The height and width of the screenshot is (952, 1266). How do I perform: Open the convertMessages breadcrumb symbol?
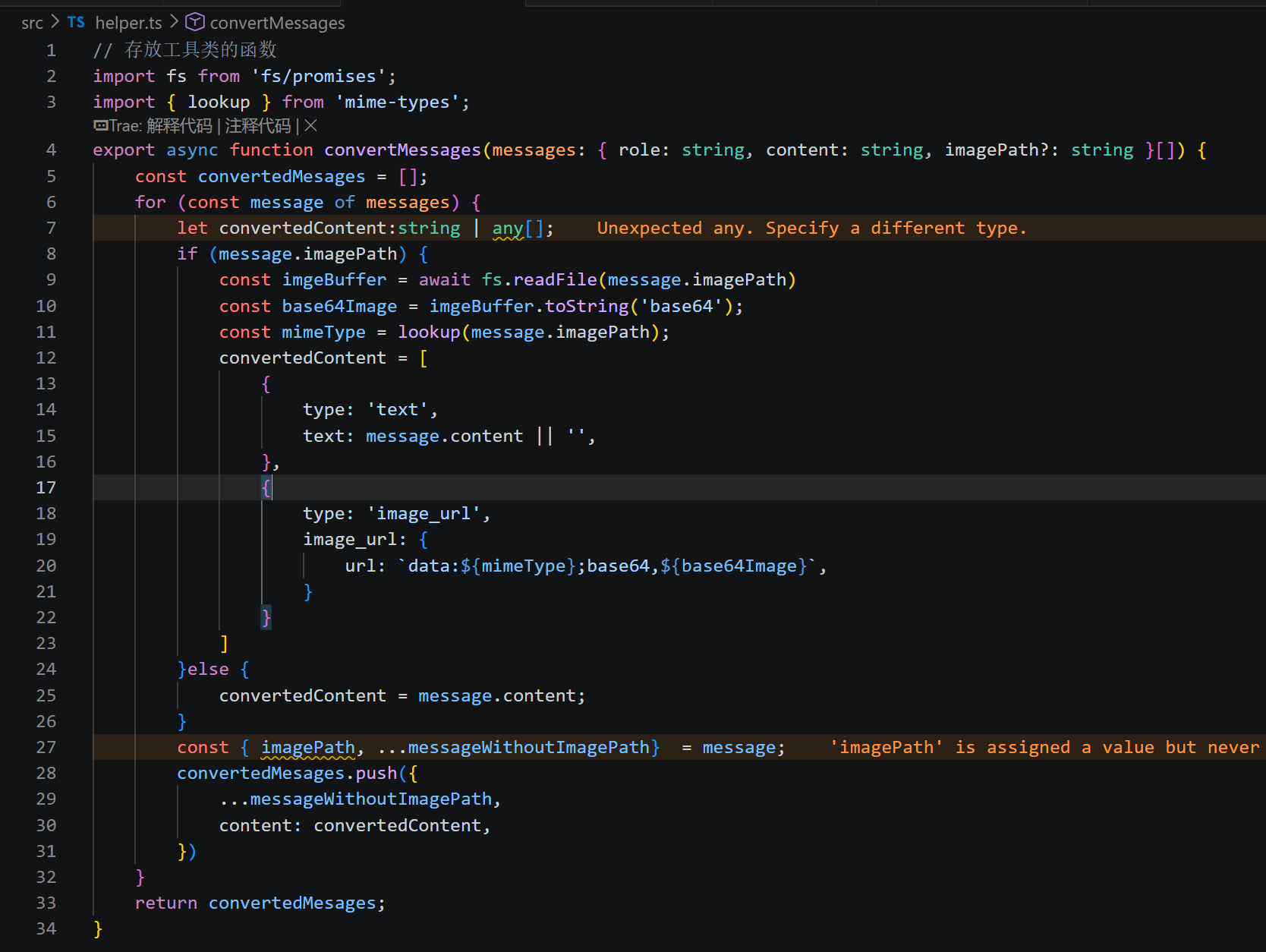(x=277, y=23)
